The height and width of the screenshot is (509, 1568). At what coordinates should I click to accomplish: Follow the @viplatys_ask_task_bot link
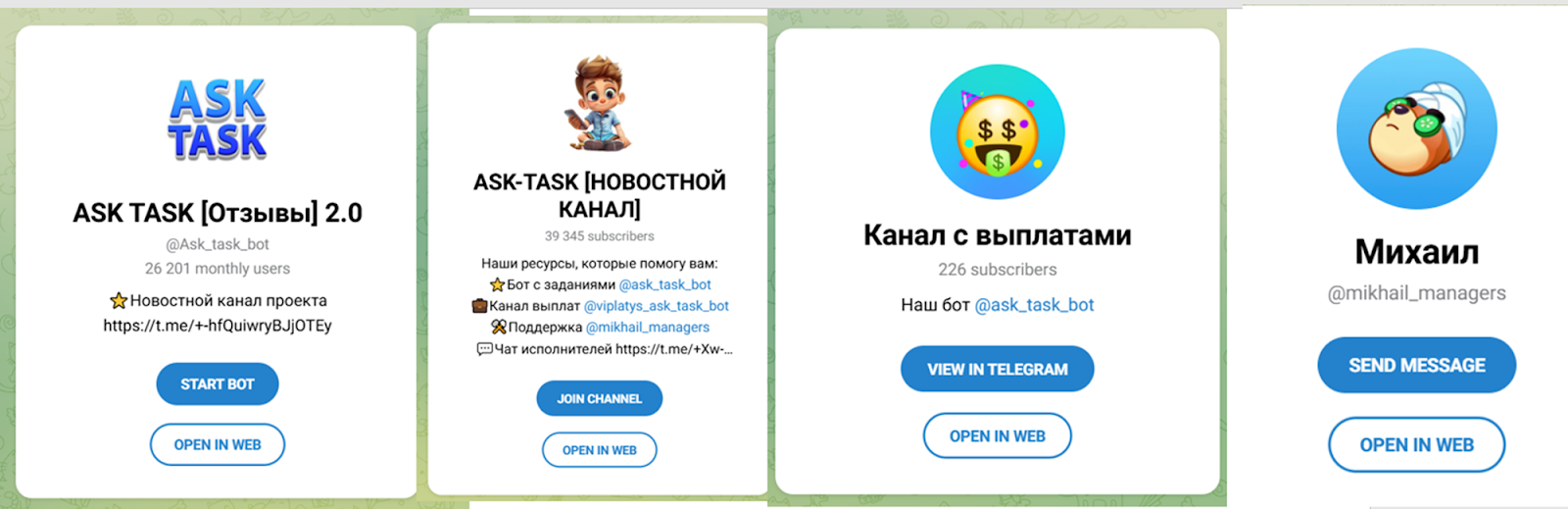pos(657,306)
